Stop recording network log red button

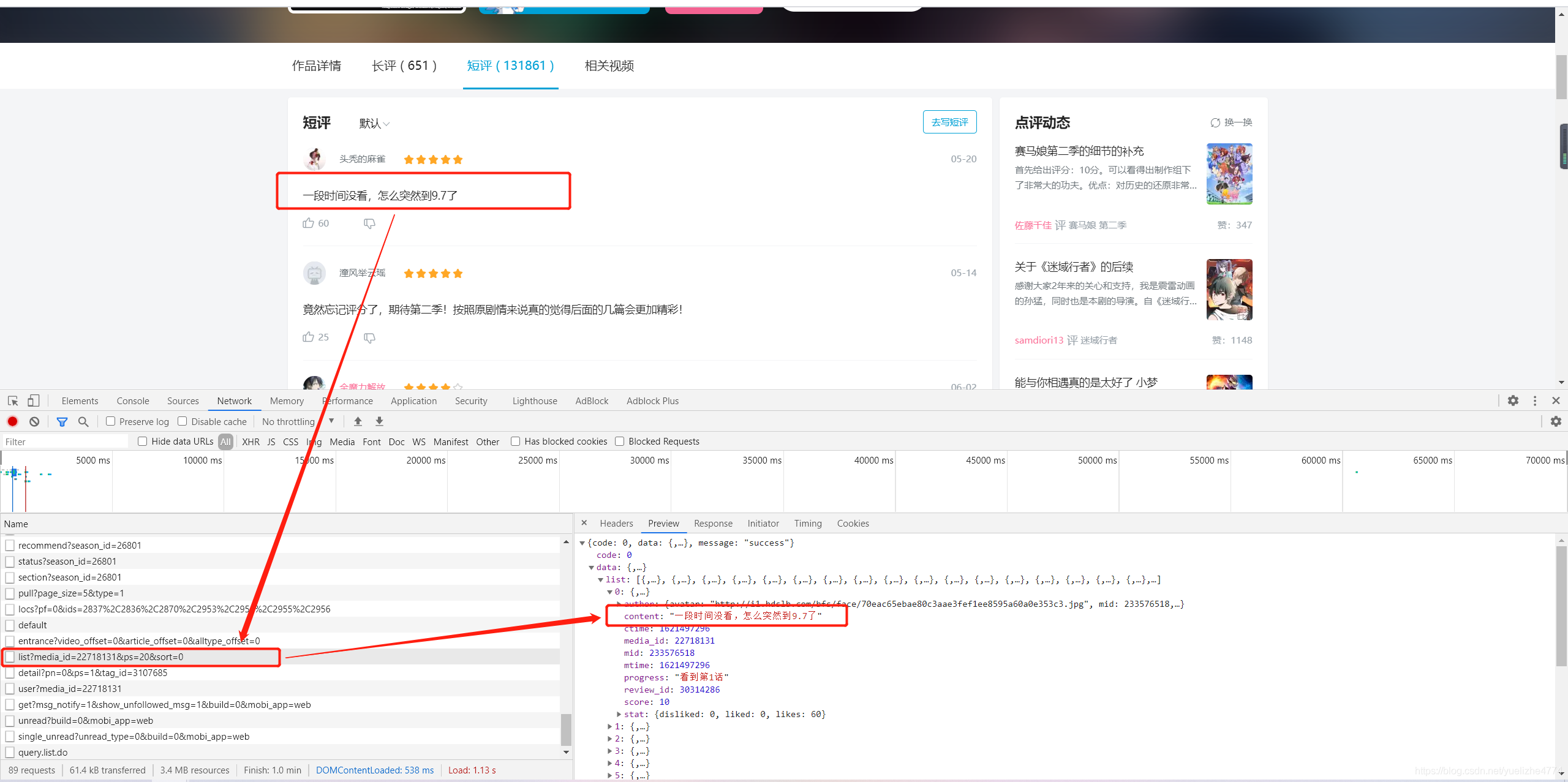(12, 421)
